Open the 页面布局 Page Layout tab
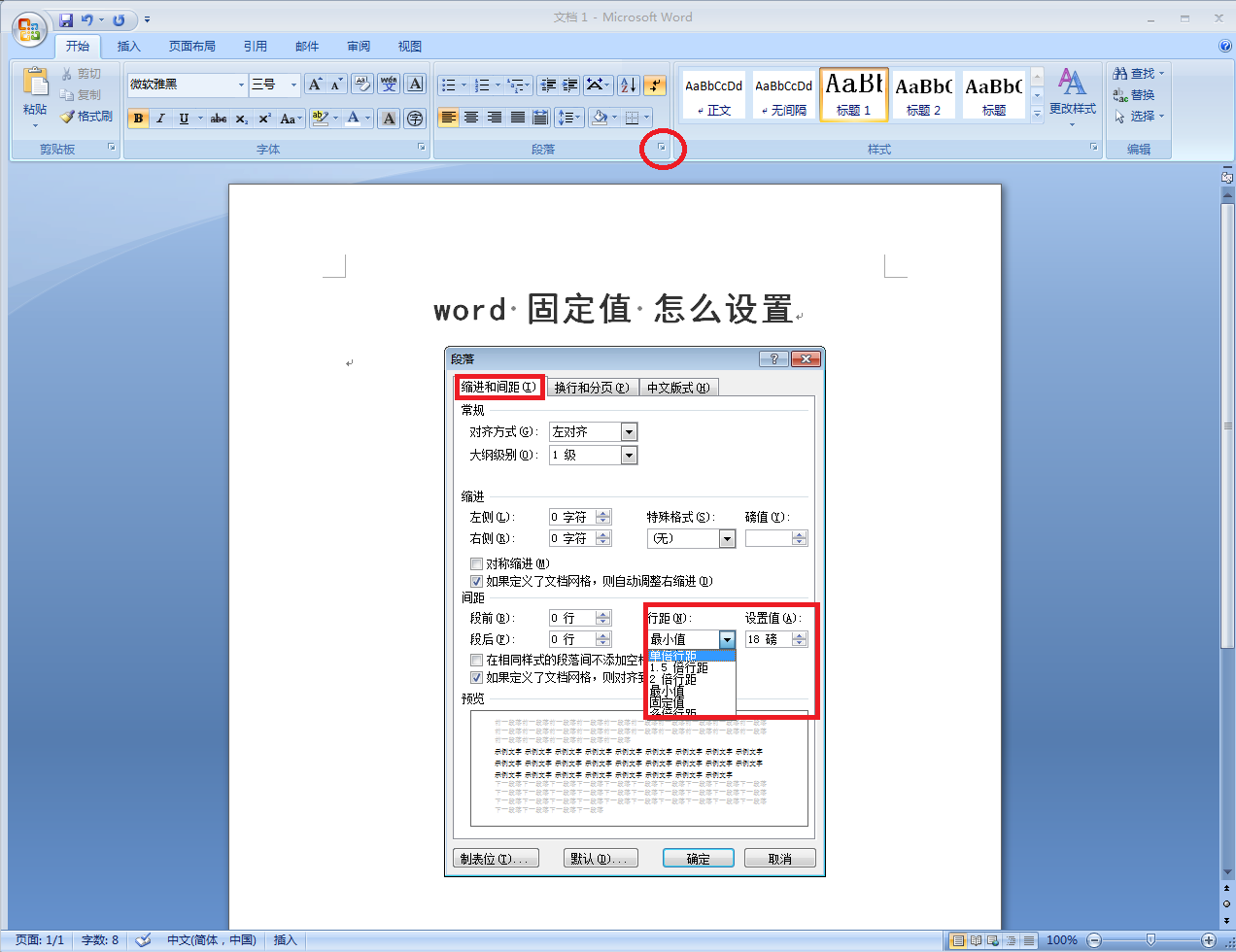This screenshot has width=1236, height=952. [191, 46]
